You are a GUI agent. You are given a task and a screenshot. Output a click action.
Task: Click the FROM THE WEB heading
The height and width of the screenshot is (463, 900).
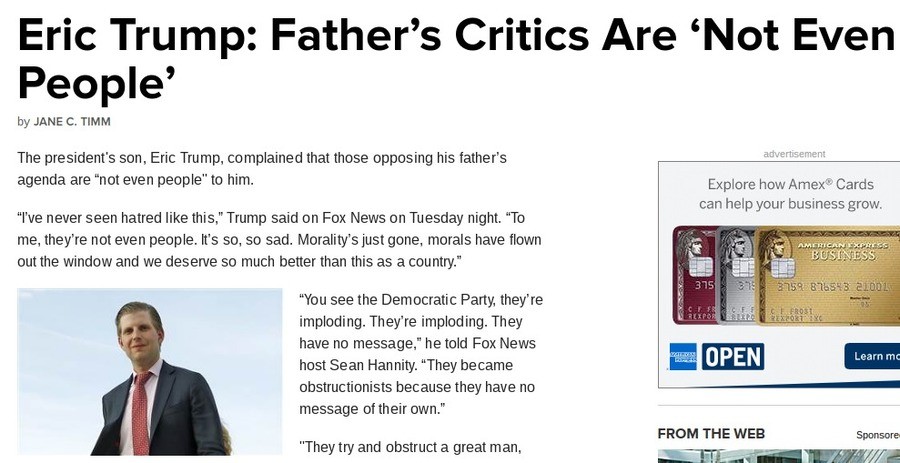pos(711,434)
